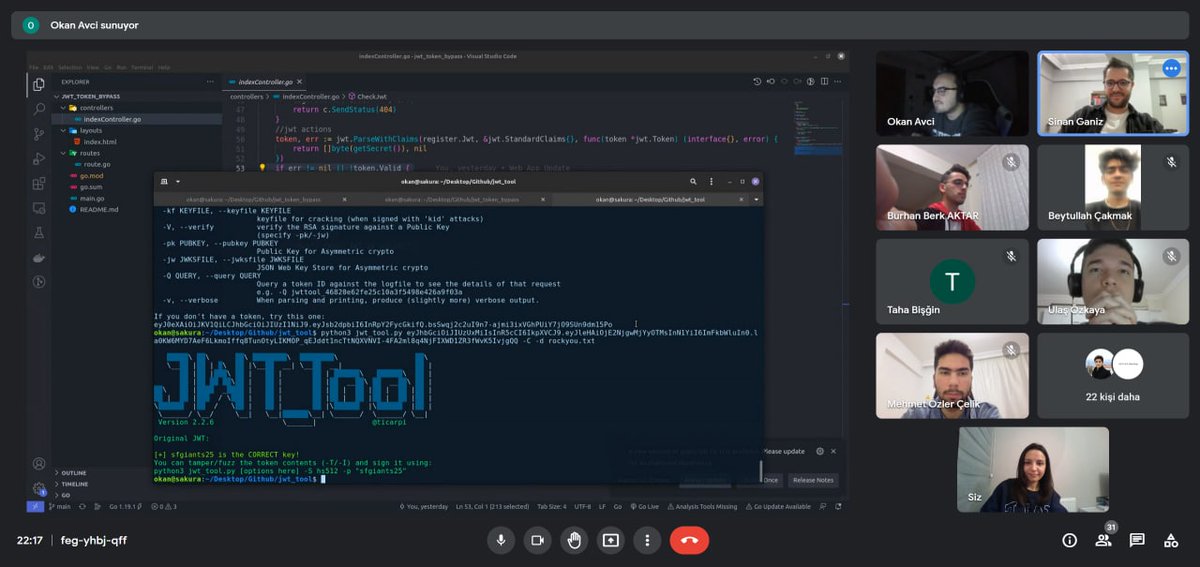Open the VS Code File menu
This screenshot has height=567, width=1200.
point(34,67)
